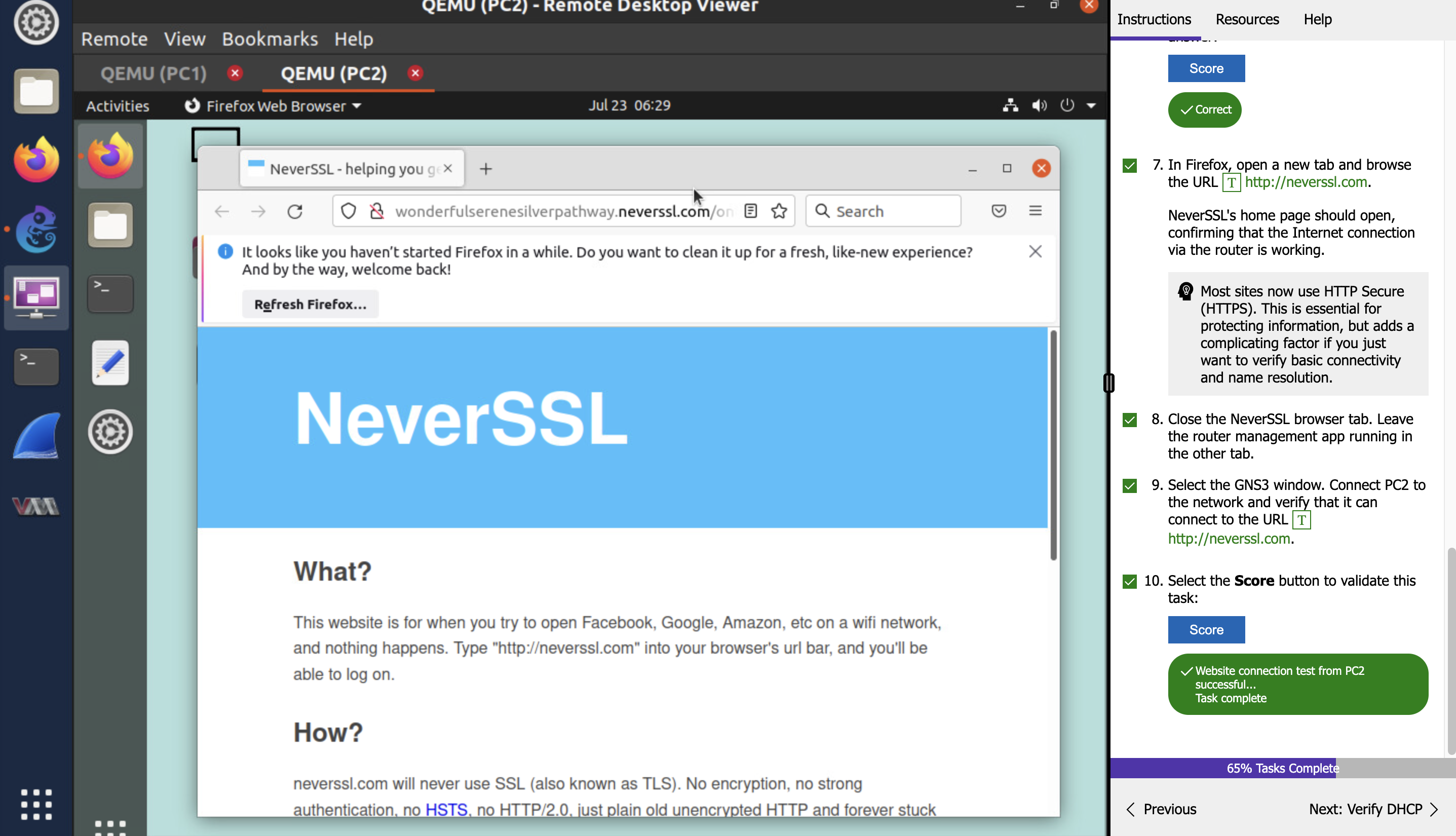
Task: Switch to the QEMU (PC1) tab
Action: 154,73
